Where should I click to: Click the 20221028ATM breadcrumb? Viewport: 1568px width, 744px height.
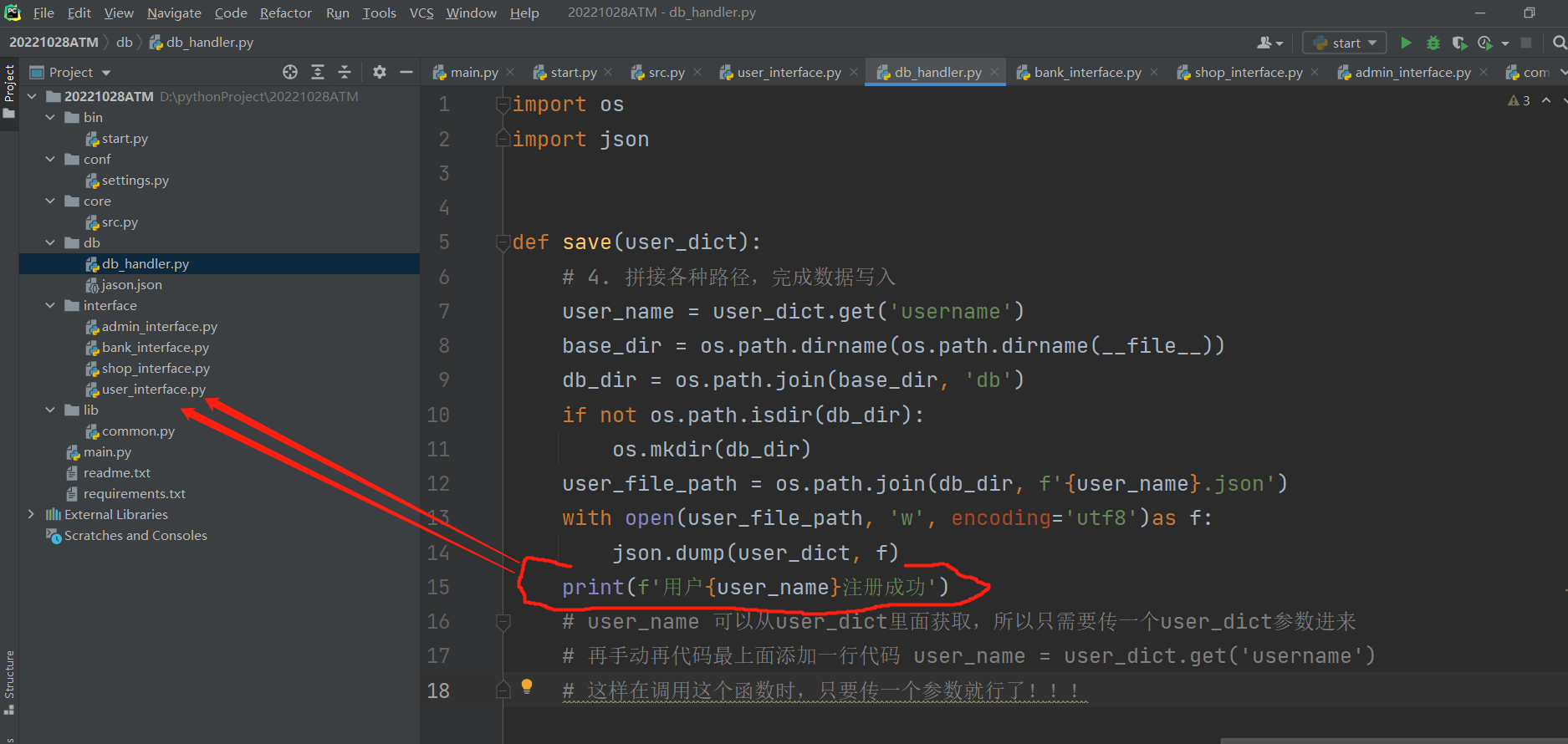54,42
